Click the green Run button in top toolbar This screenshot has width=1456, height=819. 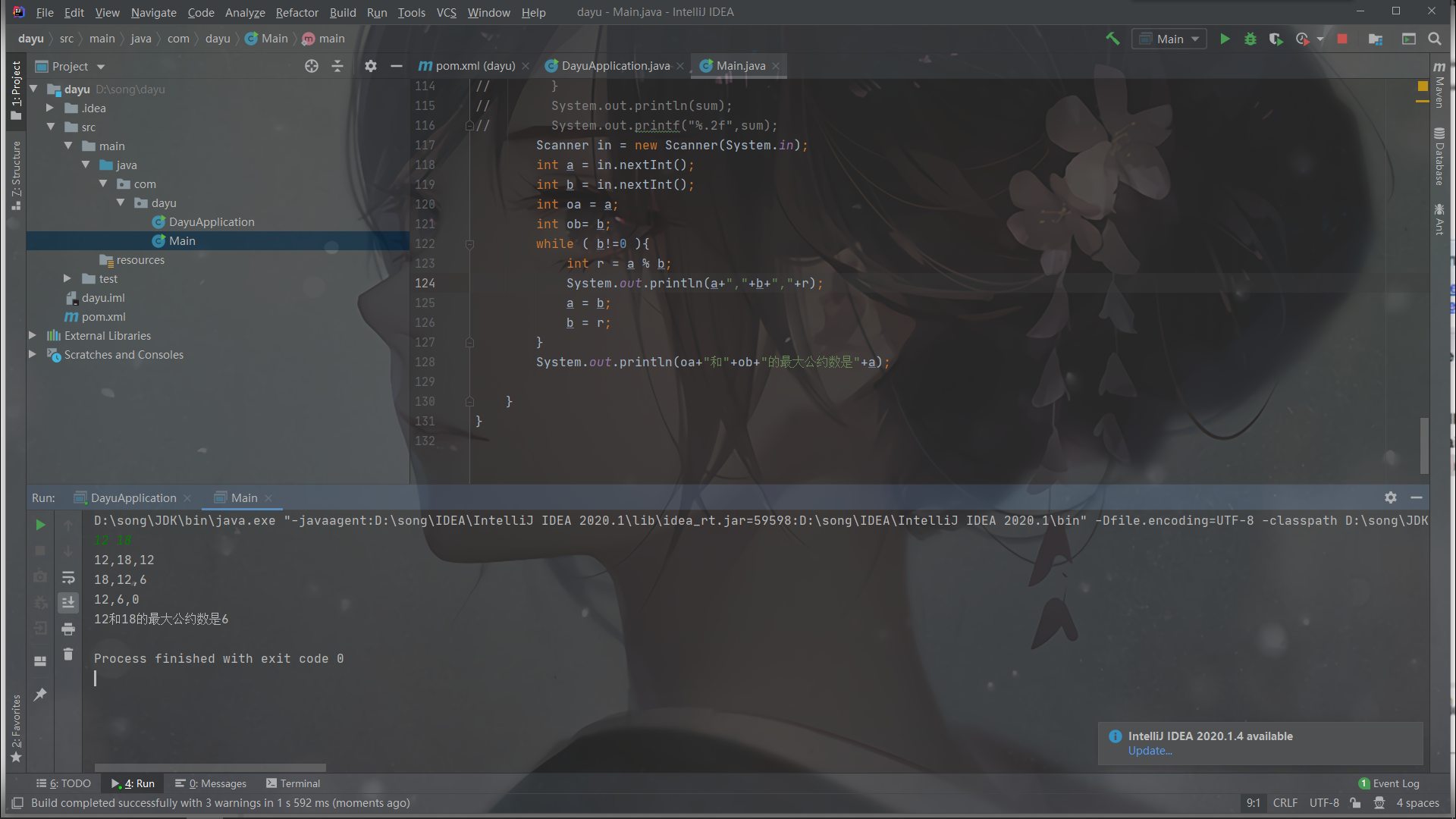click(x=1225, y=39)
